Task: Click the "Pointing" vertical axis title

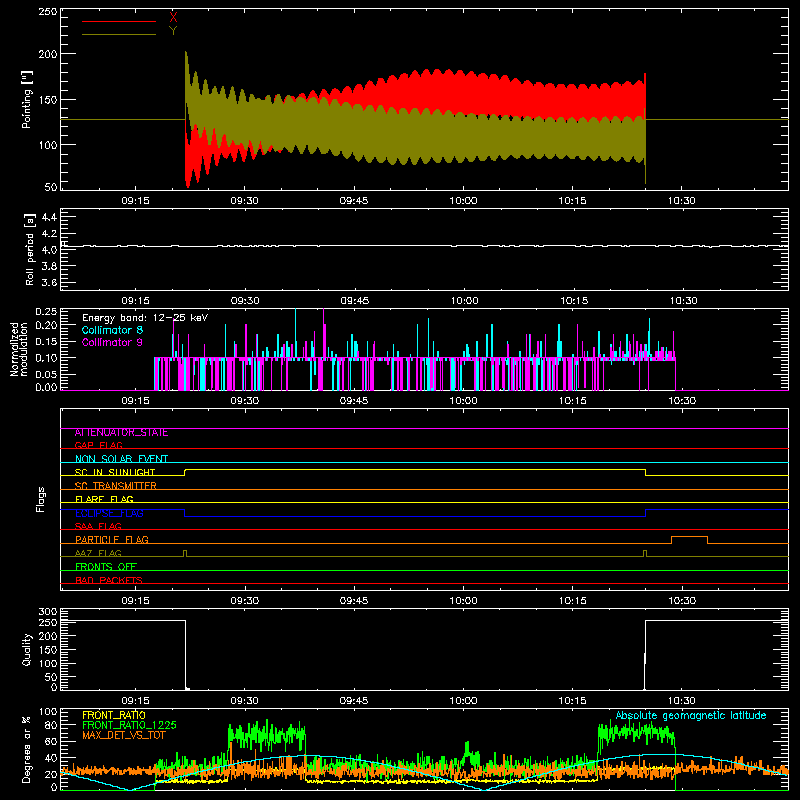Action: click(27, 99)
